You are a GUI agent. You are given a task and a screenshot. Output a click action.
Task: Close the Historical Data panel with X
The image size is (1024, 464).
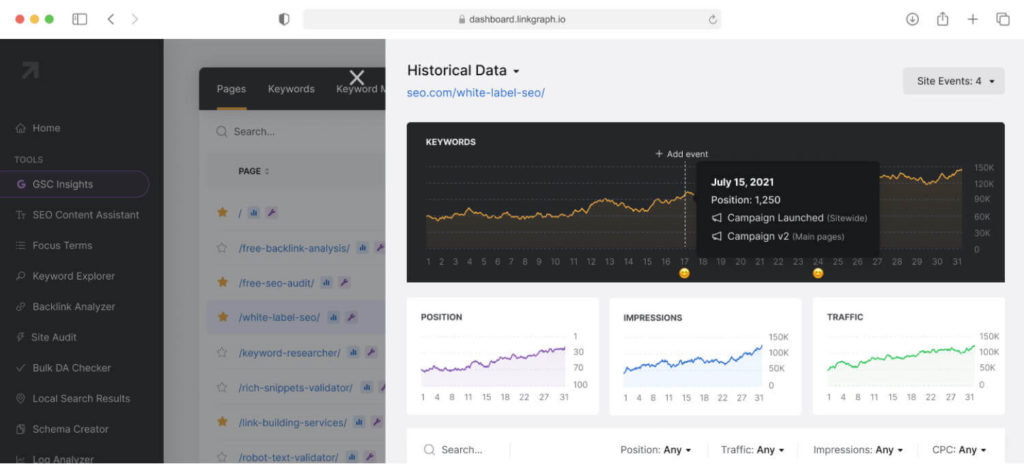pyautogui.click(x=357, y=78)
